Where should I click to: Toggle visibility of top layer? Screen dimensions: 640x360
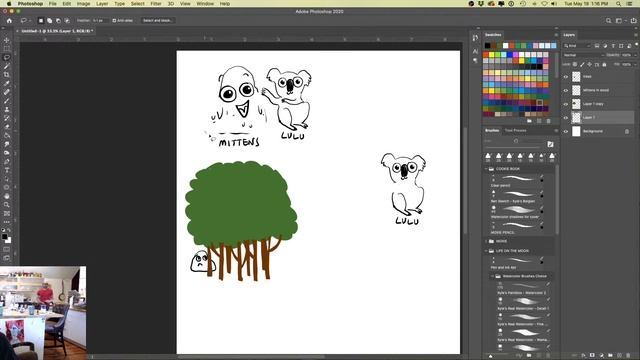click(566, 77)
